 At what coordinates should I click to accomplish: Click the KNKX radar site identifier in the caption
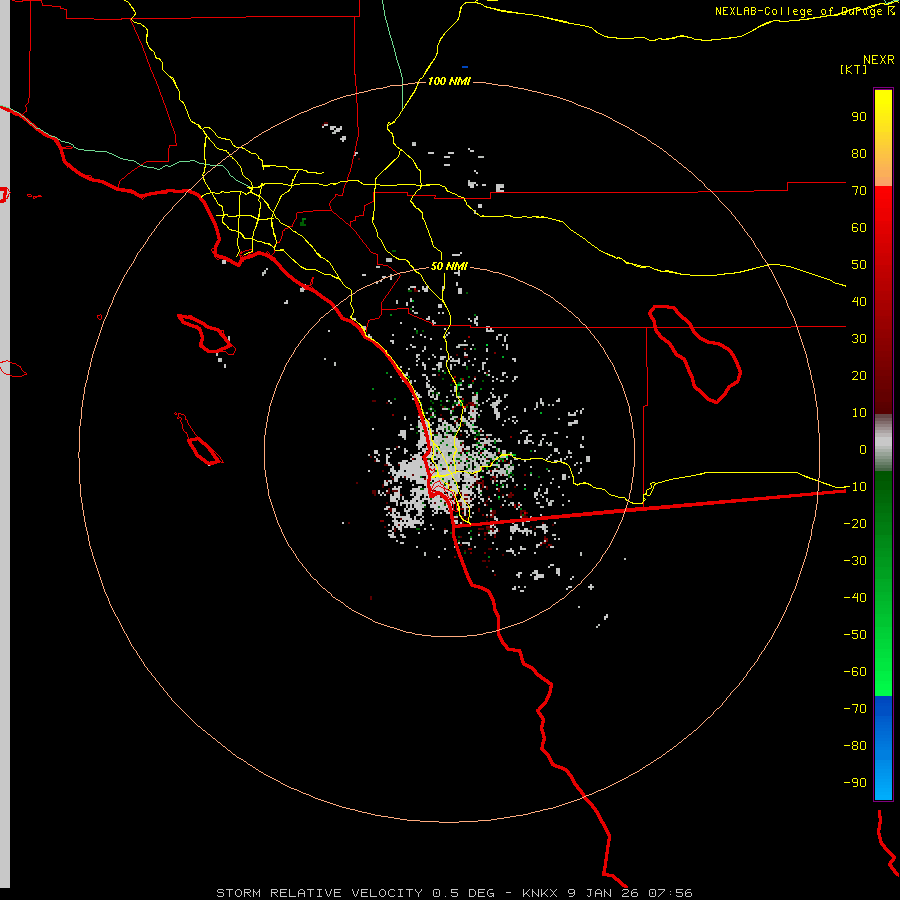click(x=541, y=893)
